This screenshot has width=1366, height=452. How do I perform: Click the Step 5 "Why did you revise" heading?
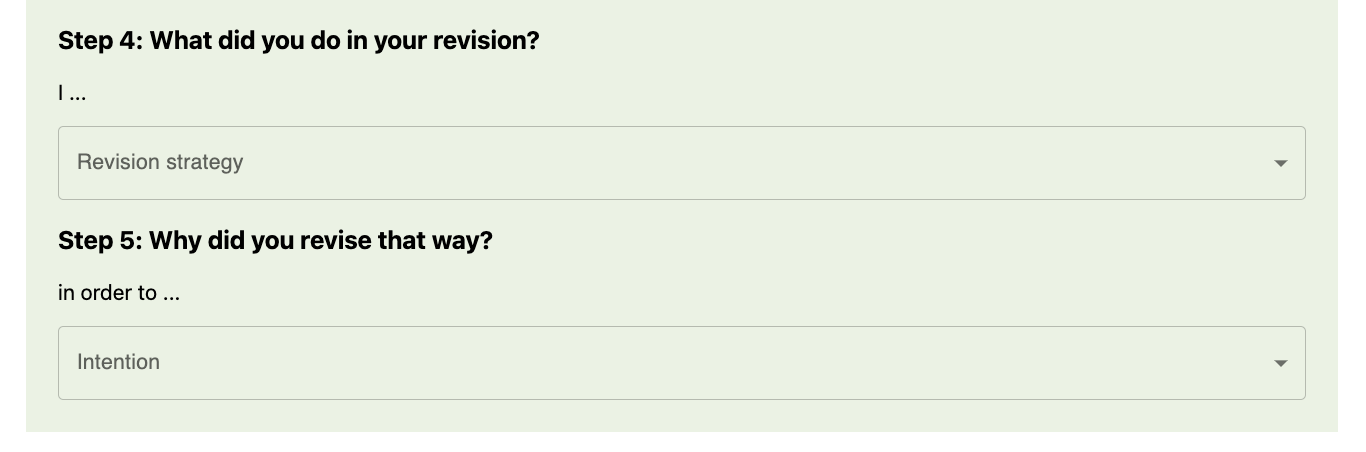(275, 241)
